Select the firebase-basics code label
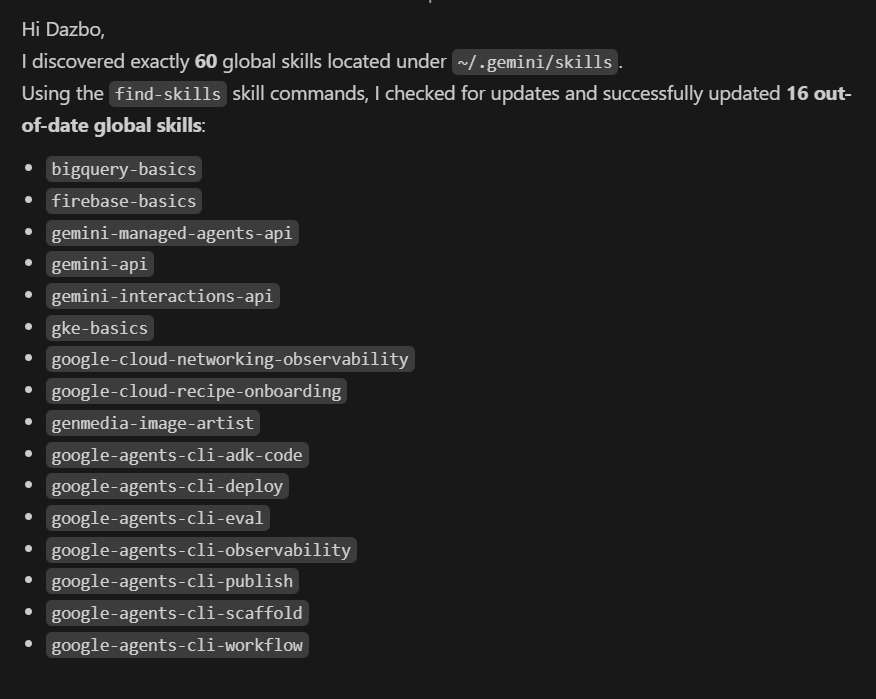Viewport: 876px width, 699px height. point(123,201)
